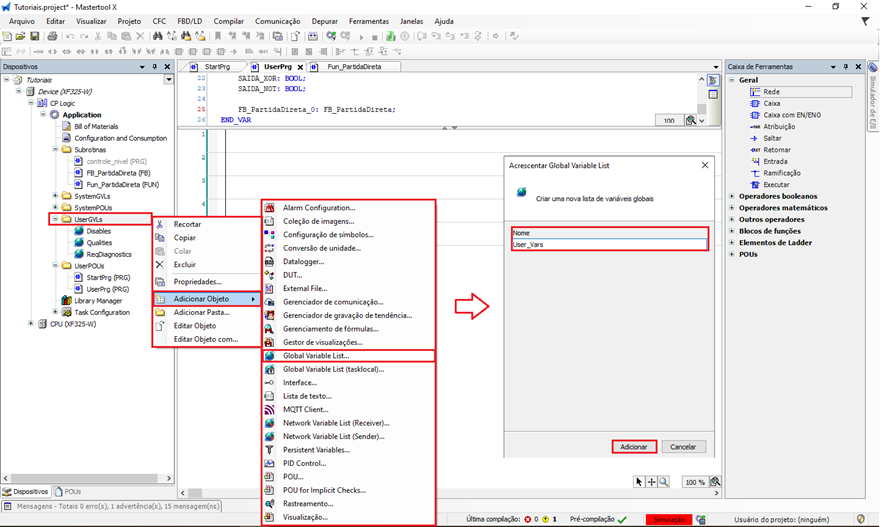The width and height of the screenshot is (884, 527).
Task: Choose the Executar toolbox element
Action: (x=777, y=184)
